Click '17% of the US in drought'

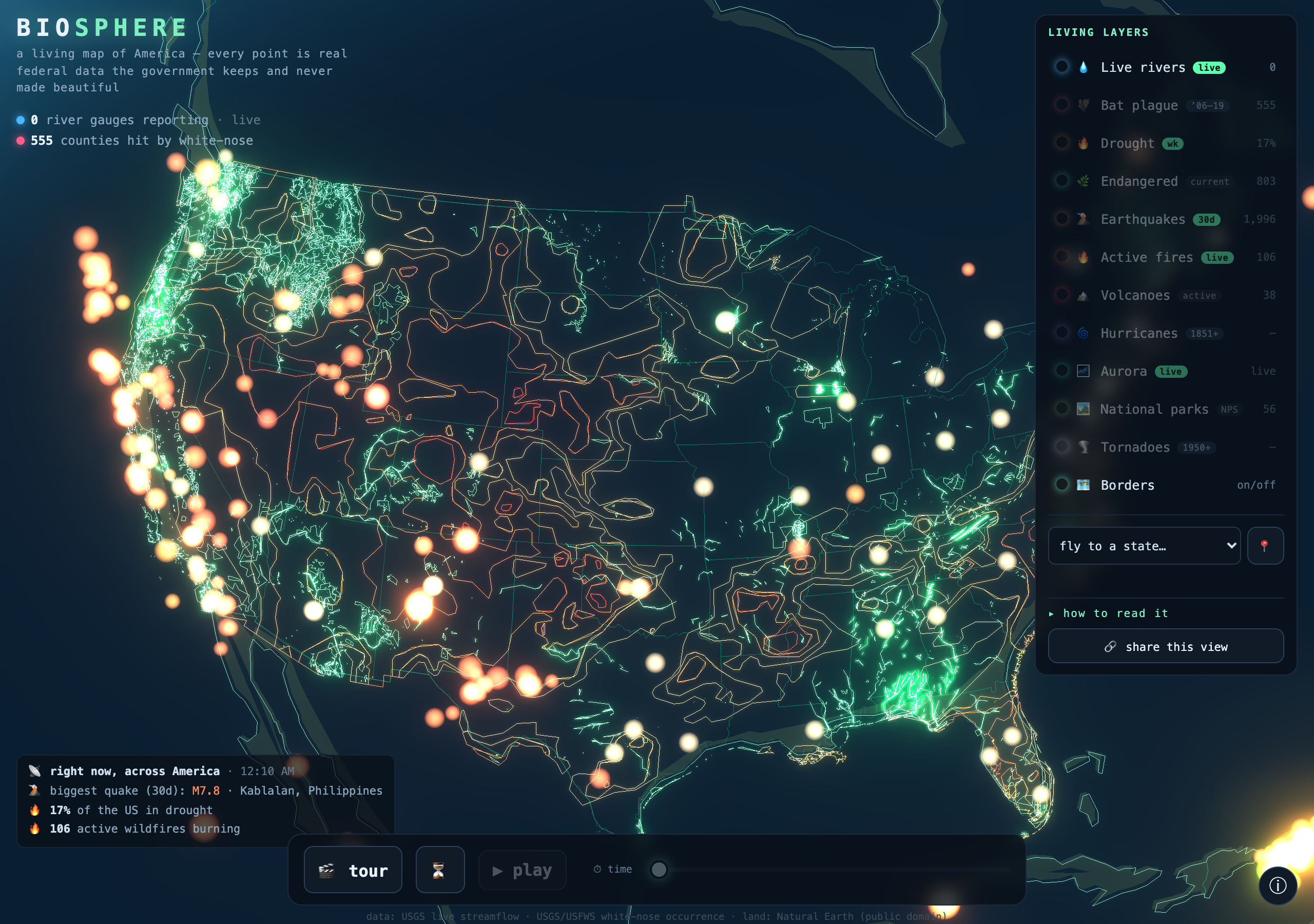point(131,810)
